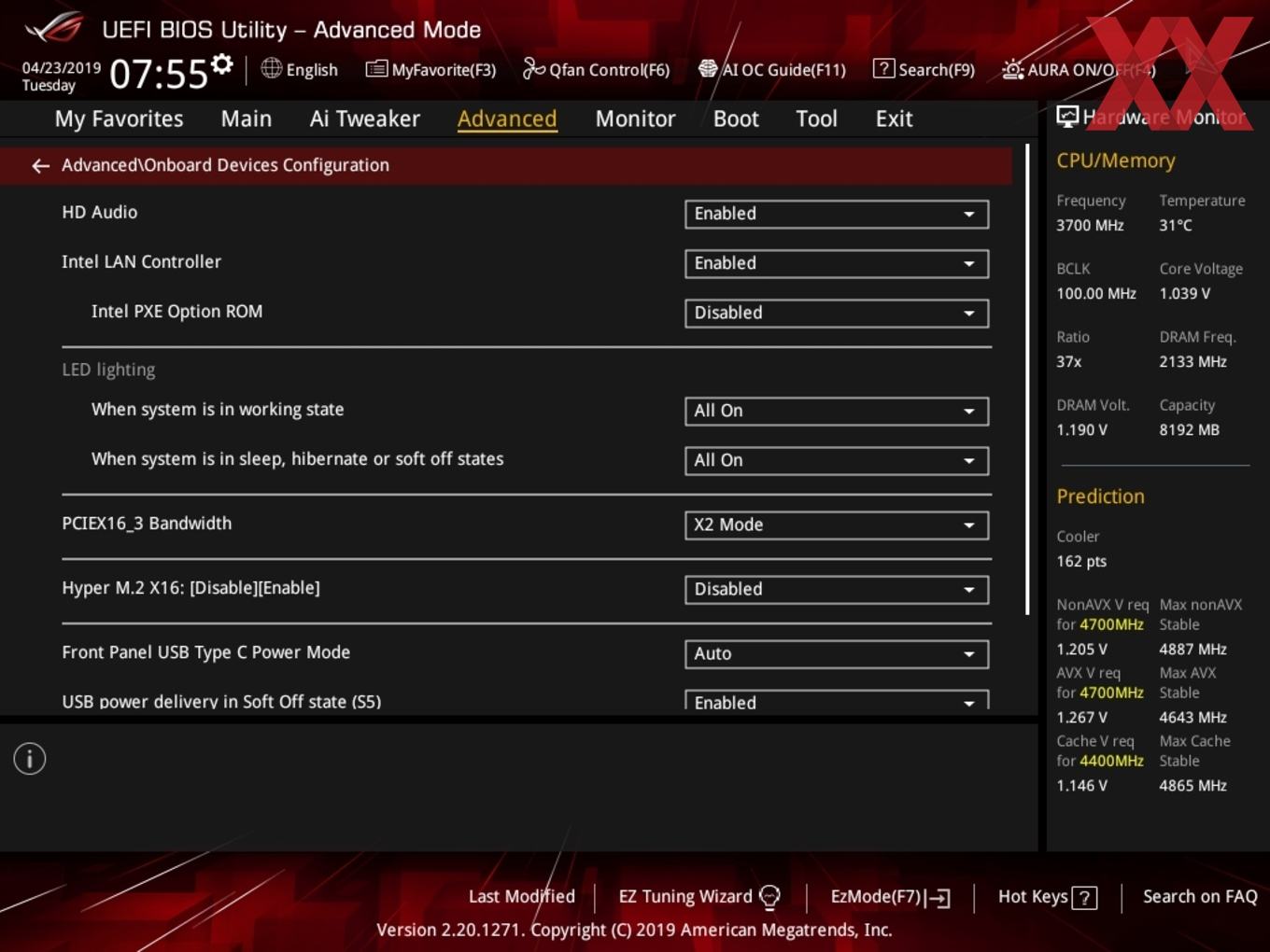Open the Qfan Control fan icon
Image resolution: width=1270 pixels, height=952 pixels.
click(x=533, y=68)
